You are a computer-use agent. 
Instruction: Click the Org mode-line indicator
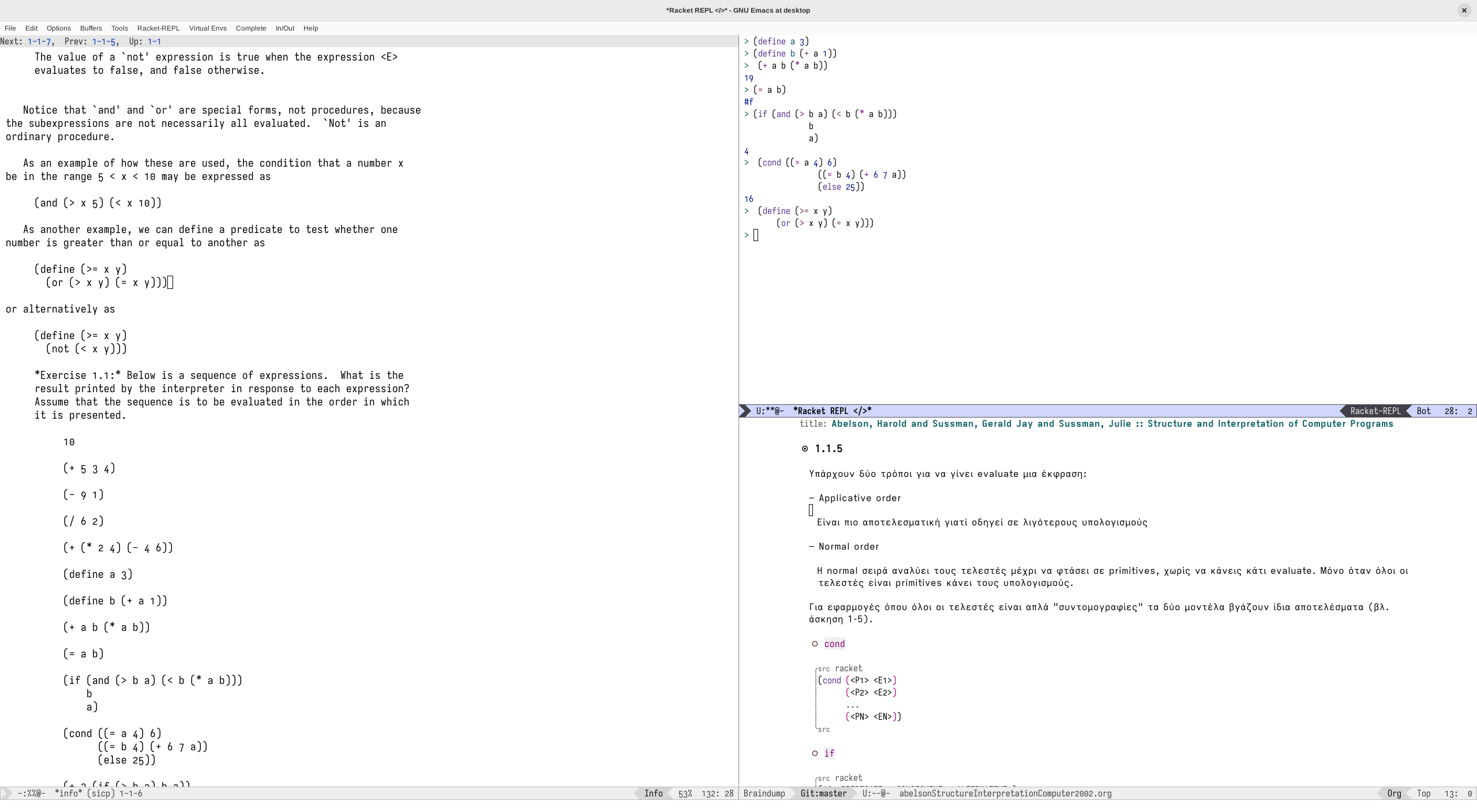click(1394, 794)
